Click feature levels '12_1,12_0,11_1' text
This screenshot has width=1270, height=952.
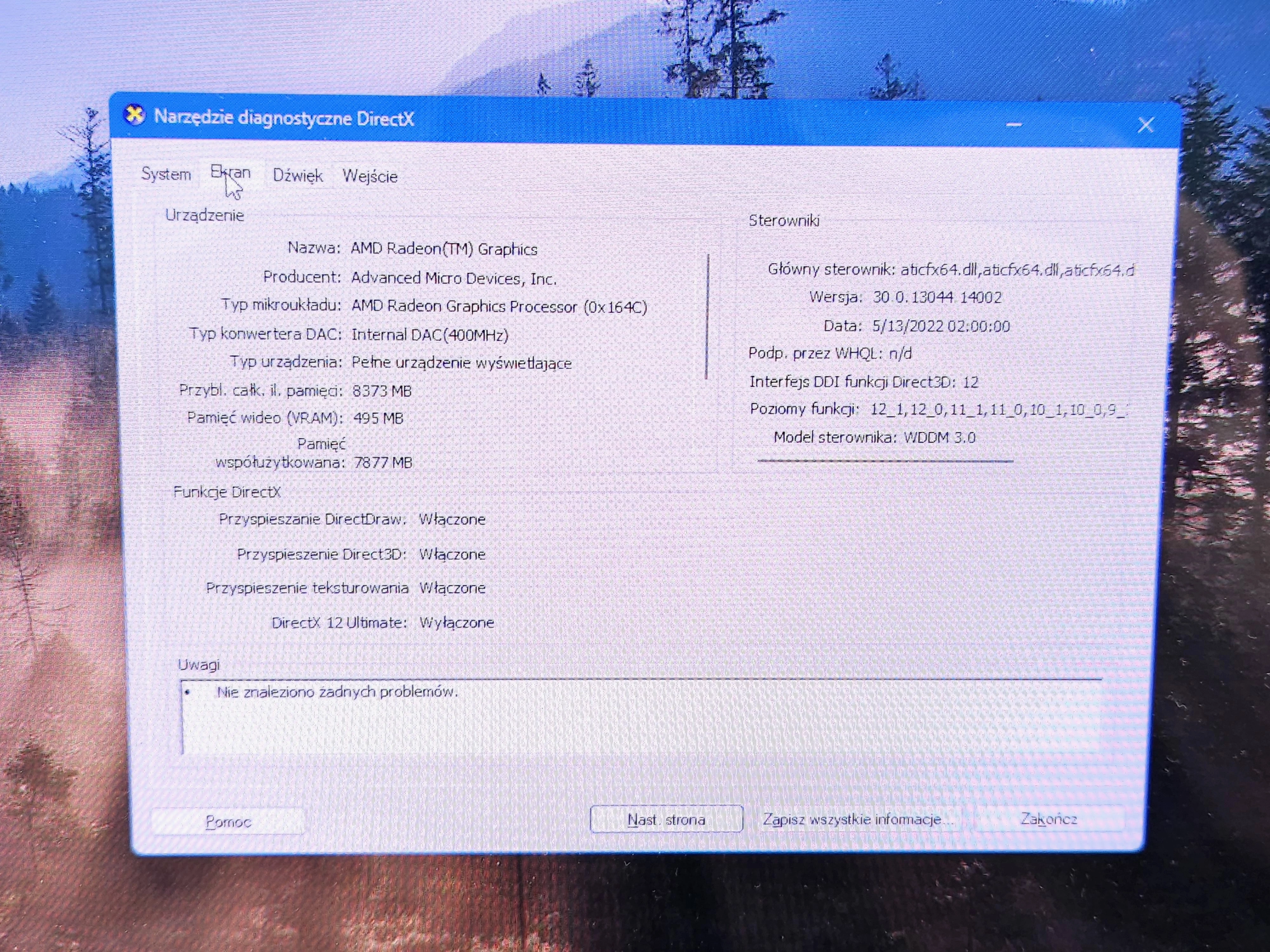coord(999,409)
